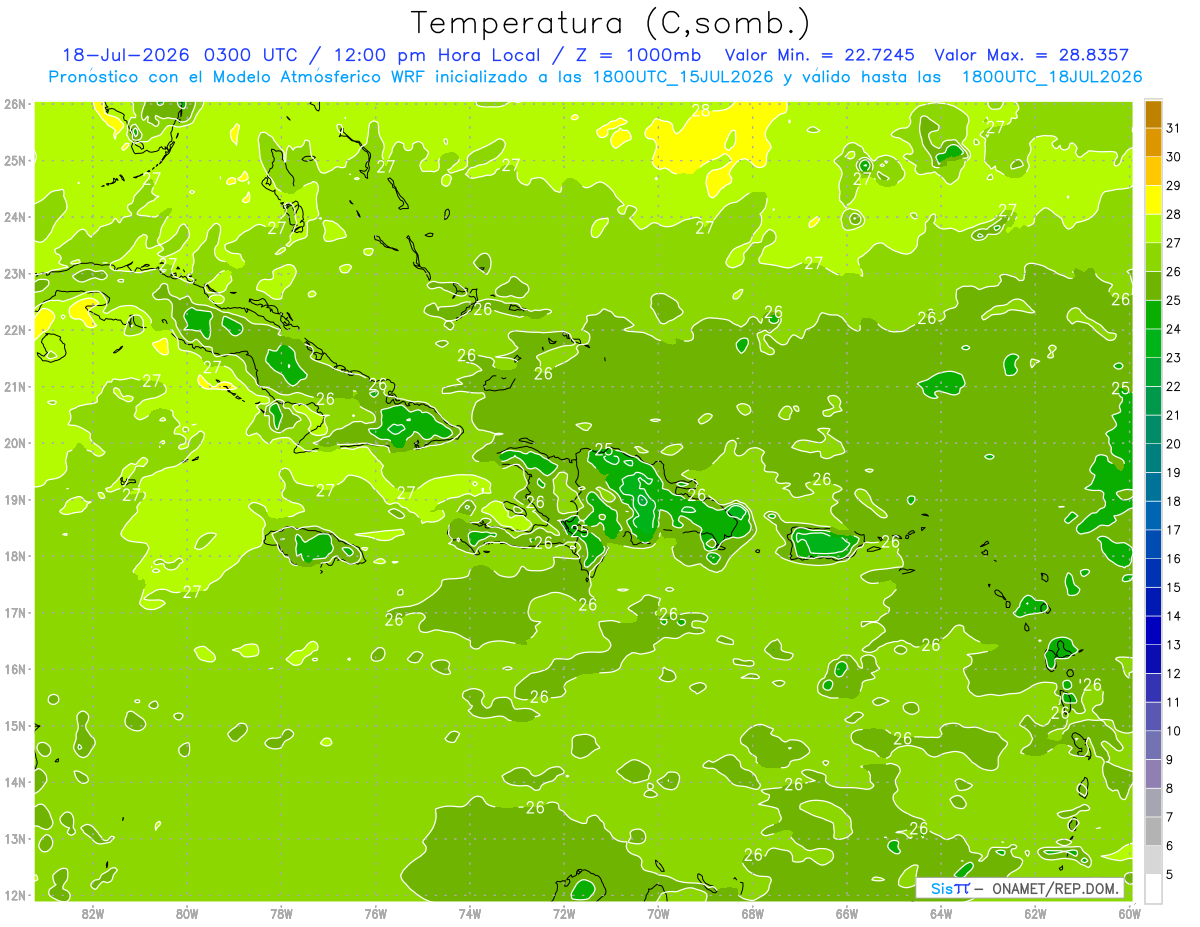The width and height of the screenshot is (1200, 927).
Task: Click the 78W longitude axis label
Action: pyautogui.click(x=281, y=913)
